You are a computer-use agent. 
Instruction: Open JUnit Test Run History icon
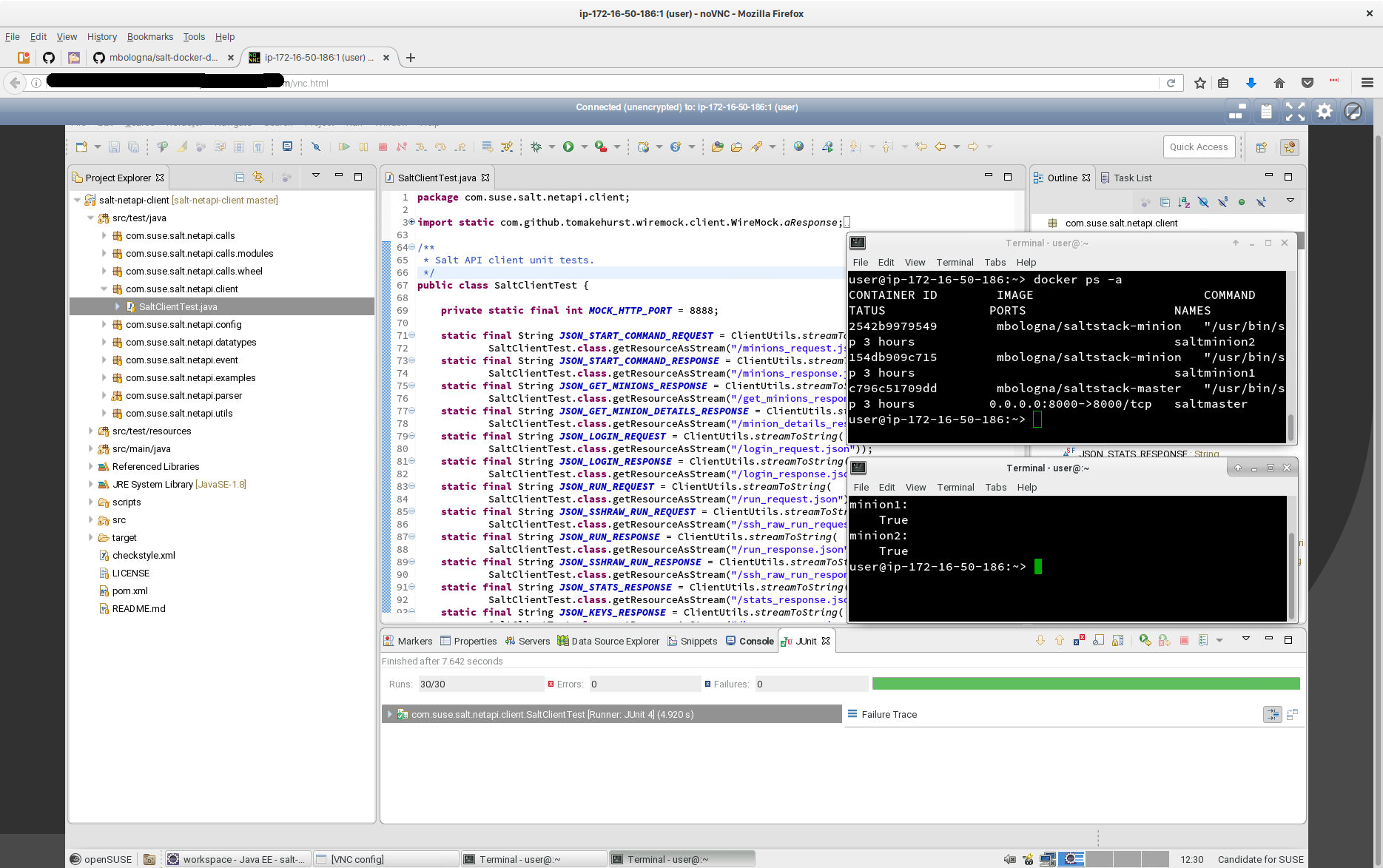pyautogui.click(x=1203, y=641)
